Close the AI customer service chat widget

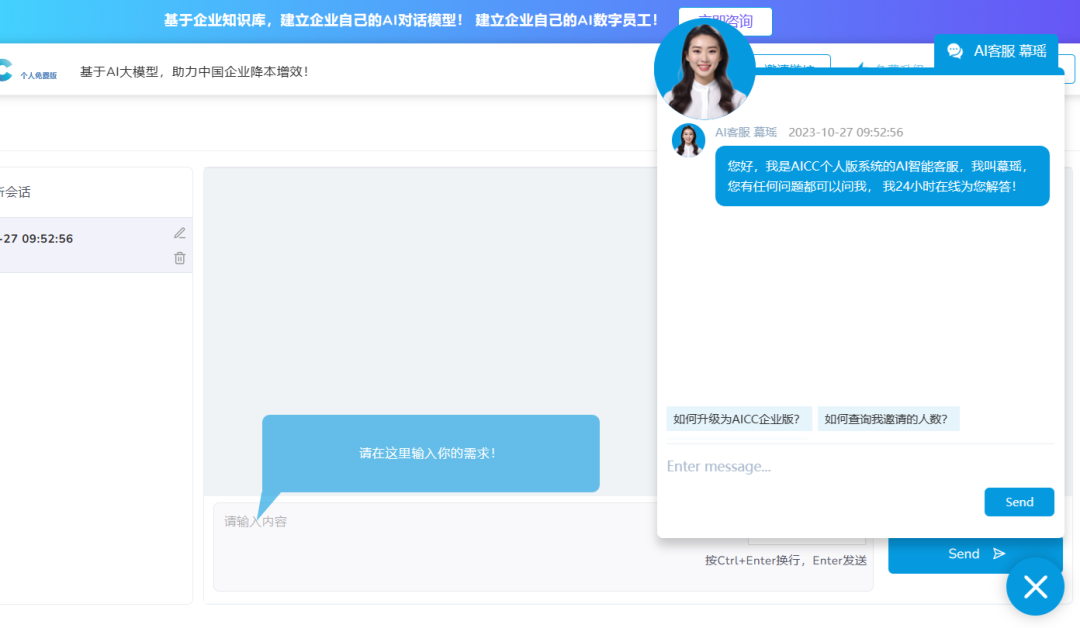[x=1035, y=586]
